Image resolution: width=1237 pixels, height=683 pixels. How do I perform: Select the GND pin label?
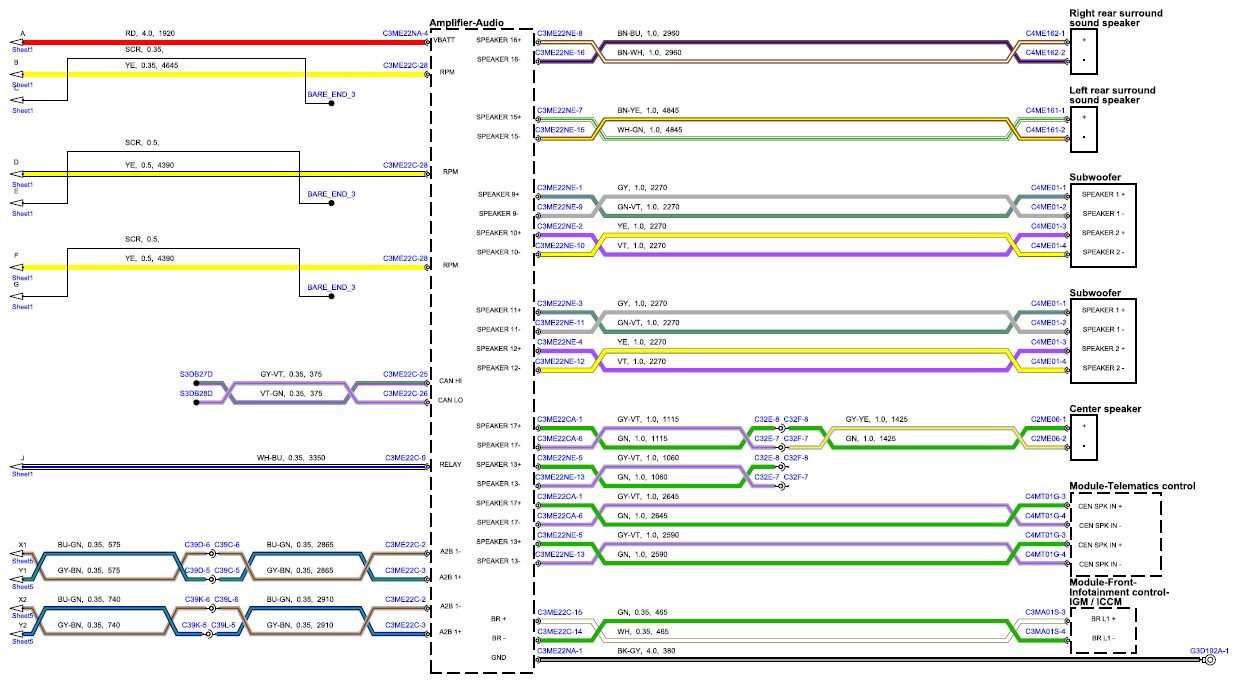tap(499, 657)
